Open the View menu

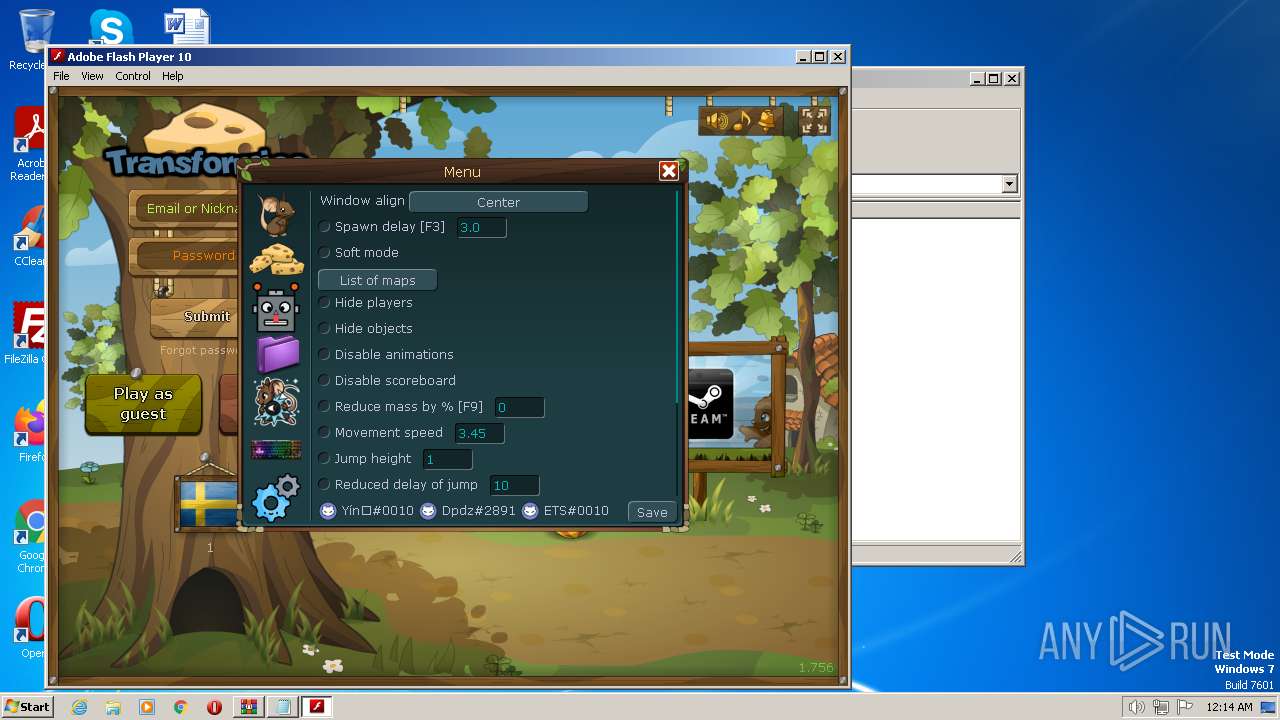pos(92,76)
